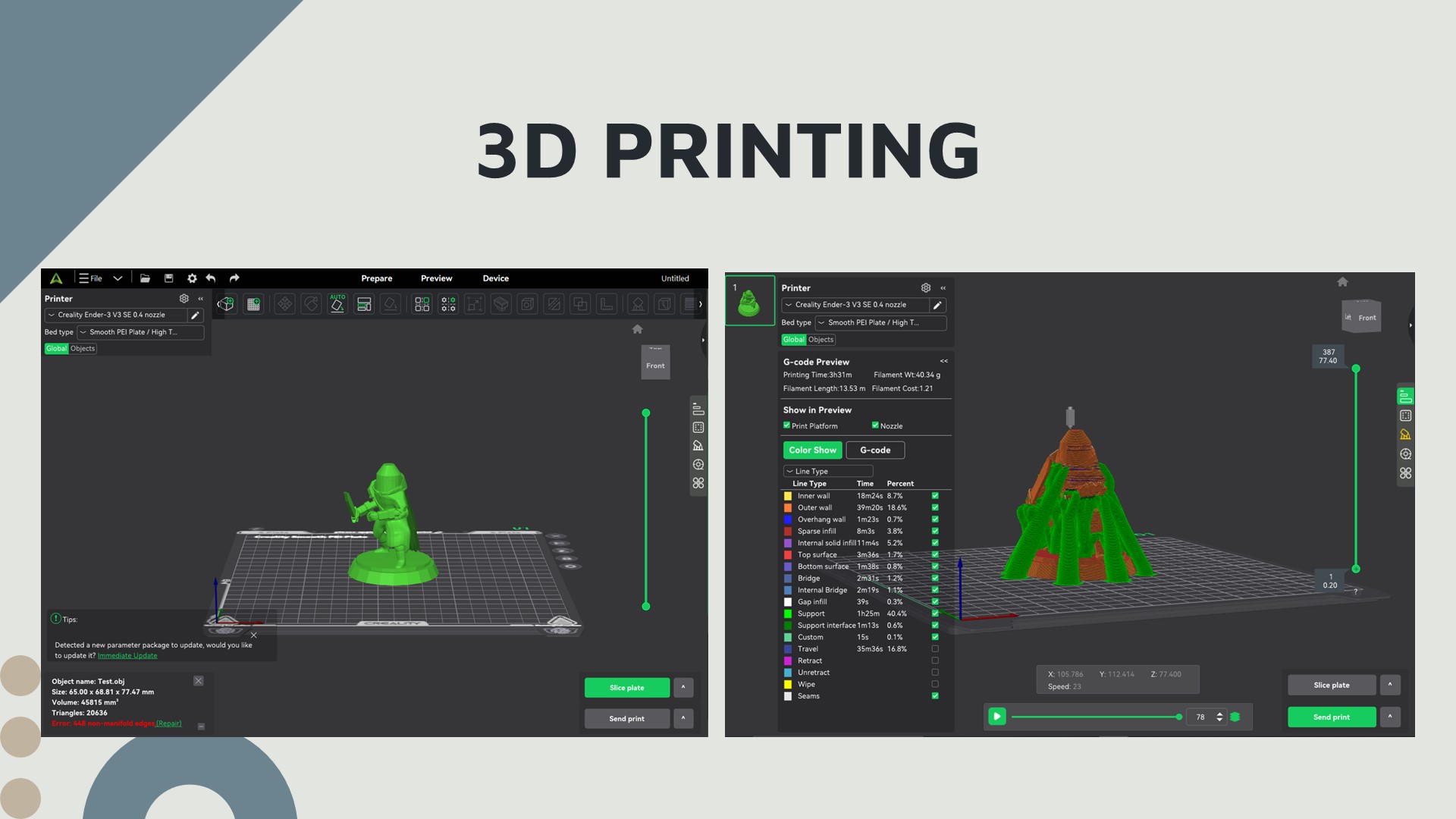This screenshot has height=819, width=1456.
Task: Uncheck the Inner wall line type
Action: click(935, 496)
